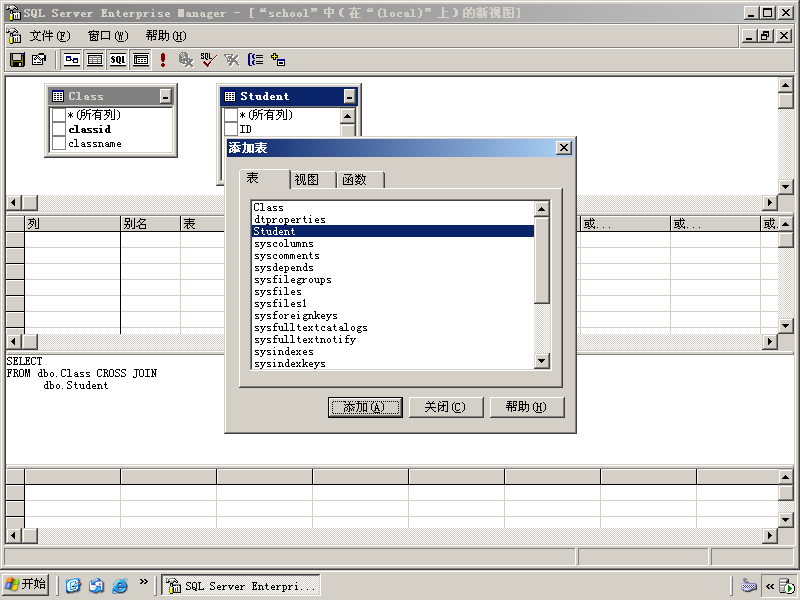Click the Save toolbar icon

(x=17, y=60)
